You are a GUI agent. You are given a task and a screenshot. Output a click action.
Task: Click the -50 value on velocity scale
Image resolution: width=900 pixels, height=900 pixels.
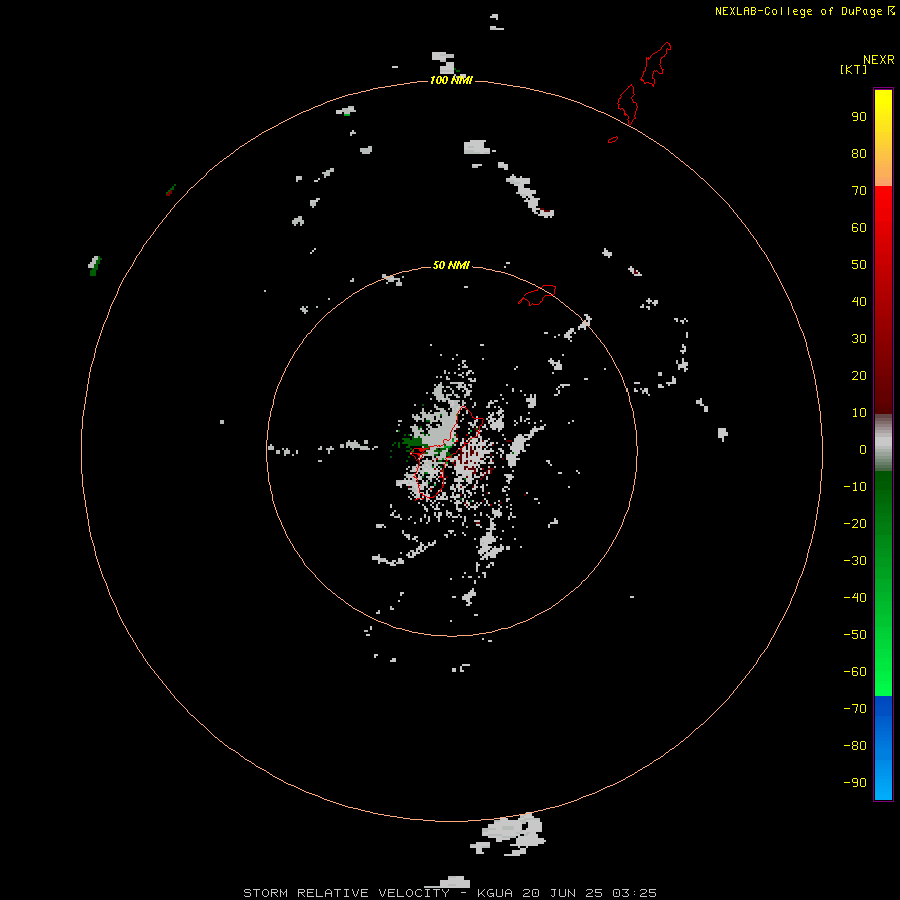(855, 635)
